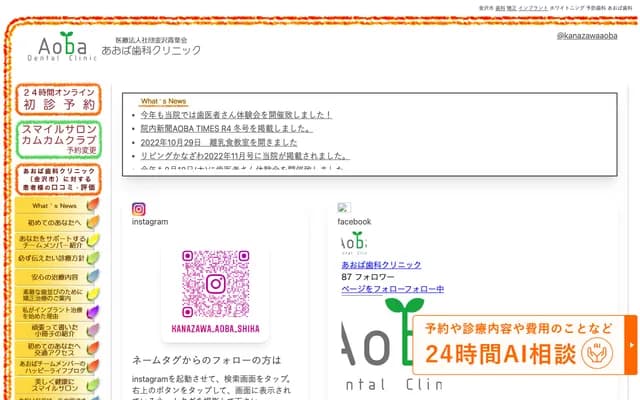Open the 24時間オンライン初診予約 button

[58, 99]
